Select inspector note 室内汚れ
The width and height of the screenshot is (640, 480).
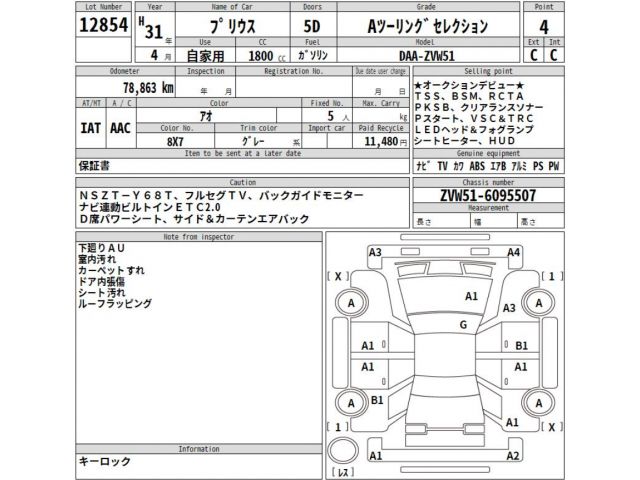click(97, 259)
